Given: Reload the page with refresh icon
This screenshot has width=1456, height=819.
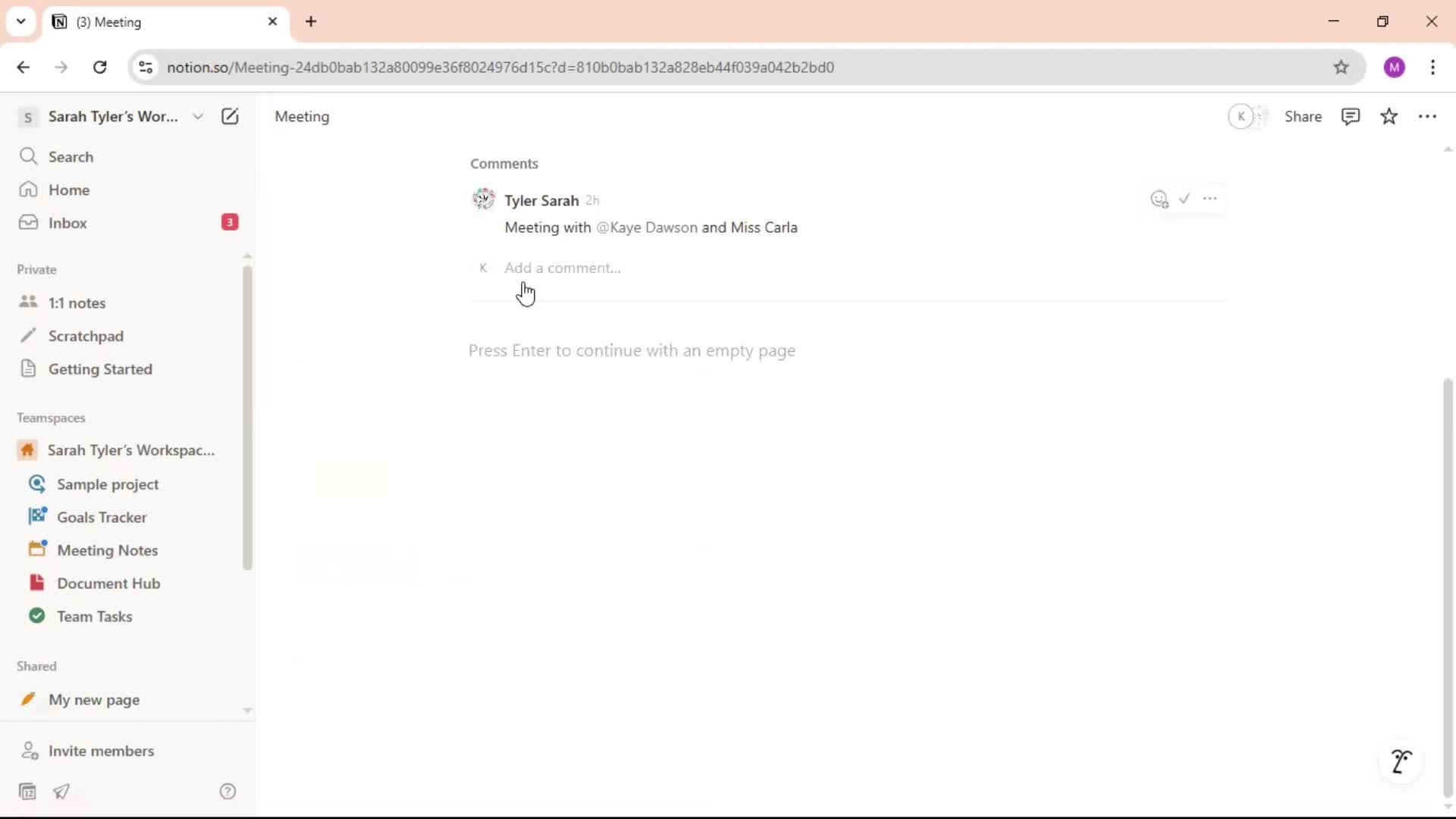Looking at the screenshot, I should click(99, 67).
